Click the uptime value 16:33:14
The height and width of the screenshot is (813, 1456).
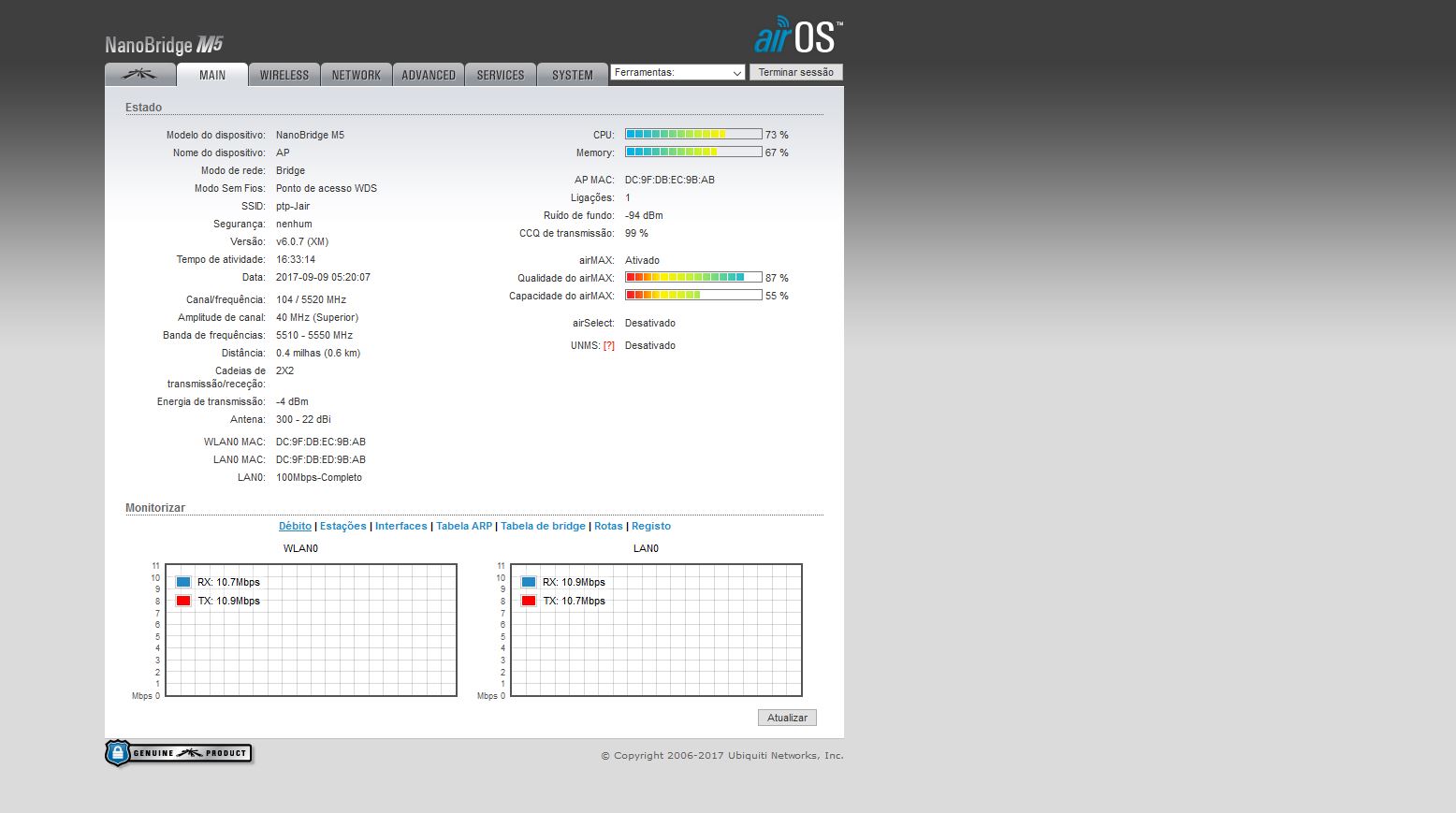(296, 260)
